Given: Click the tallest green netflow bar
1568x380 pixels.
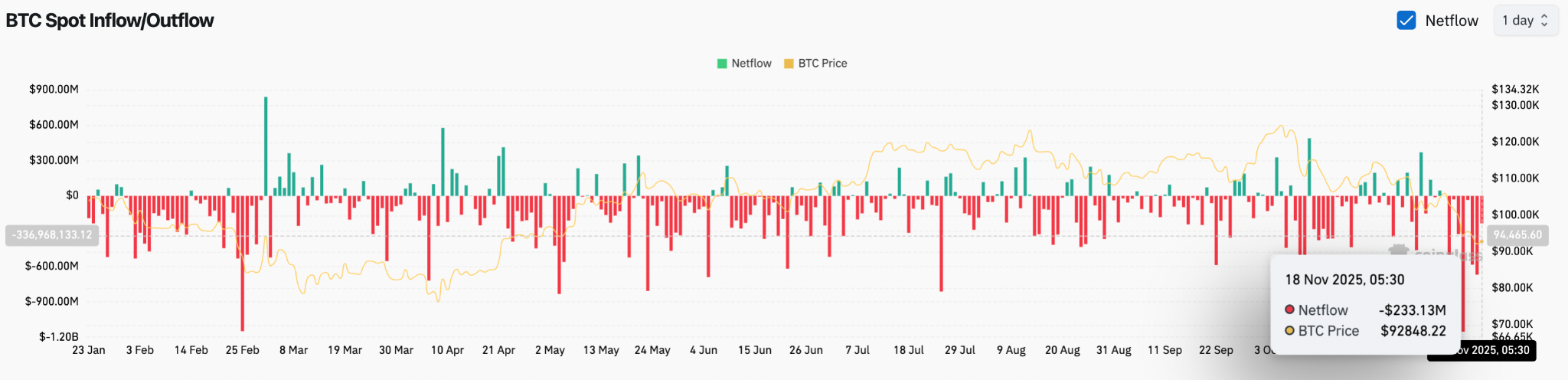Looking at the screenshot, I should [x=266, y=146].
